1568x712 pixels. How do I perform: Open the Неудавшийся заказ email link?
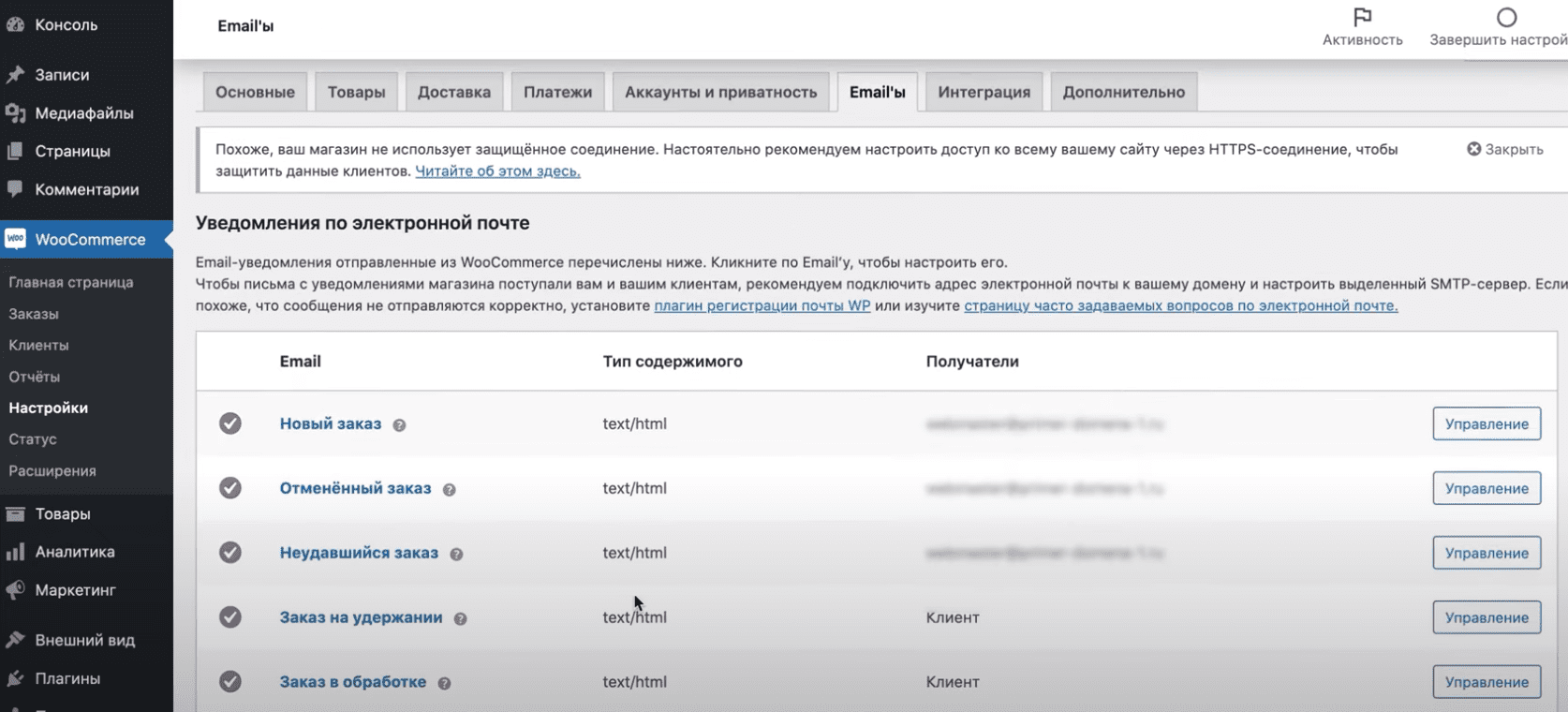(x=359, y=553)
